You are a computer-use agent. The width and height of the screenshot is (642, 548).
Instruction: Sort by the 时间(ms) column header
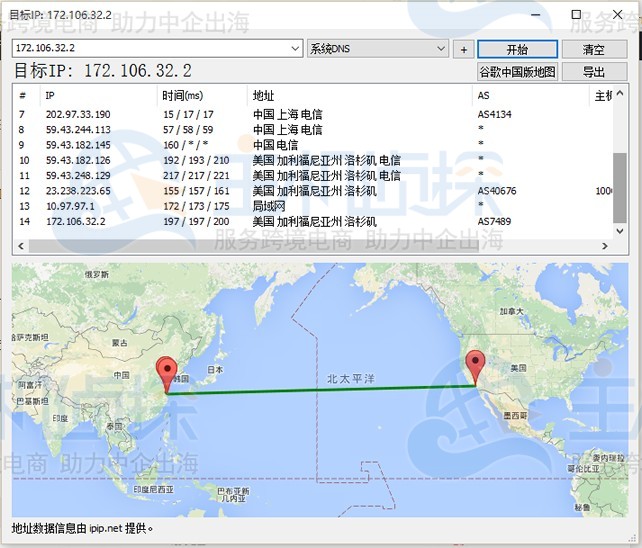coord(182,95)
